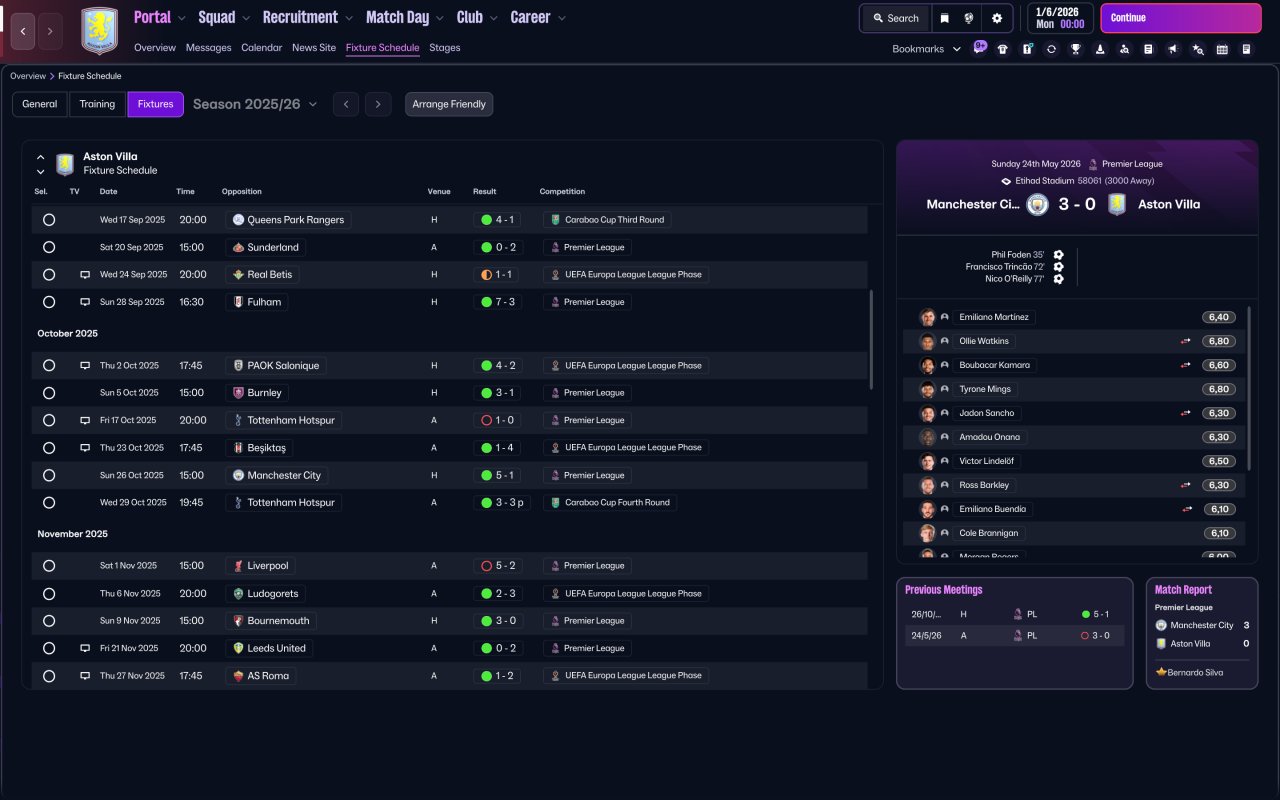Open the Career dropdown menu
The height and width of the screenshot is (800, 1280).
tap(538, 17)
